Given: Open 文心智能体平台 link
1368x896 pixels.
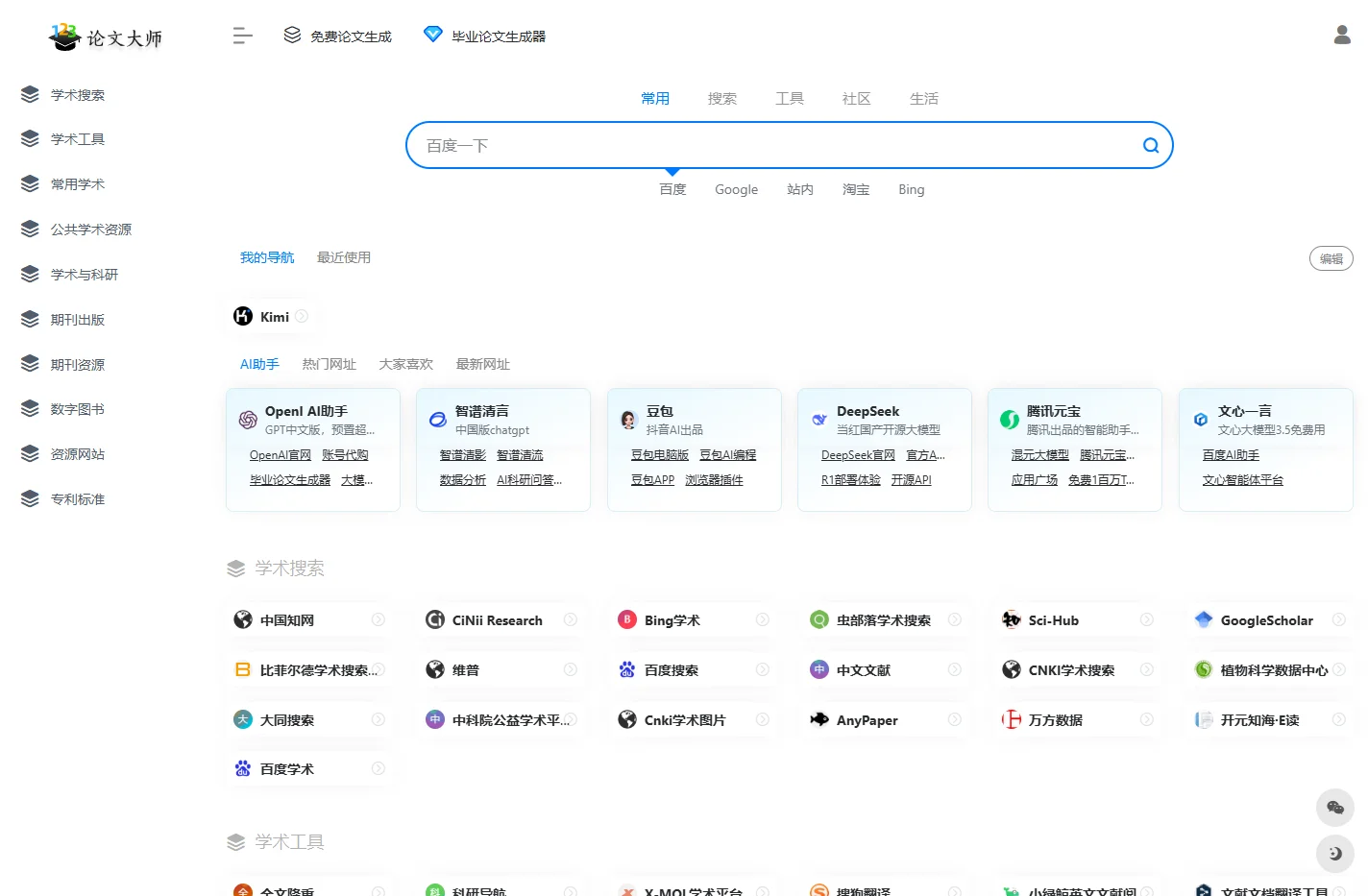Looking at the screenshot, I should pyautogui.click(x=1243, y=480).
